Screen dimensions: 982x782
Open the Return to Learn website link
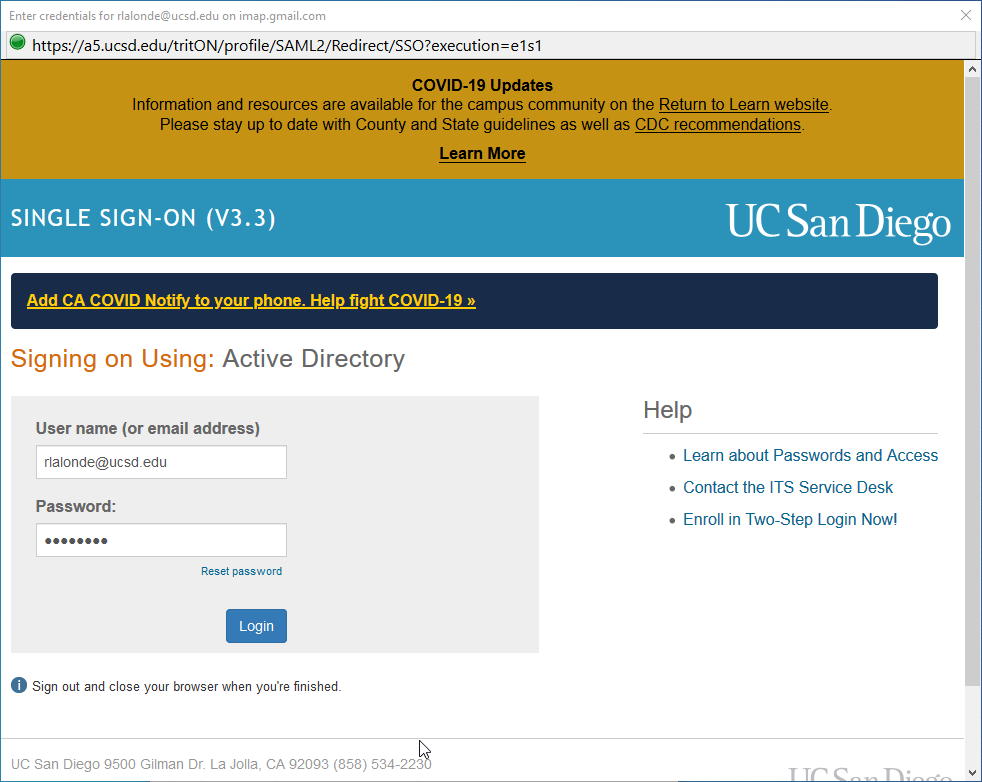coord(743,104)
